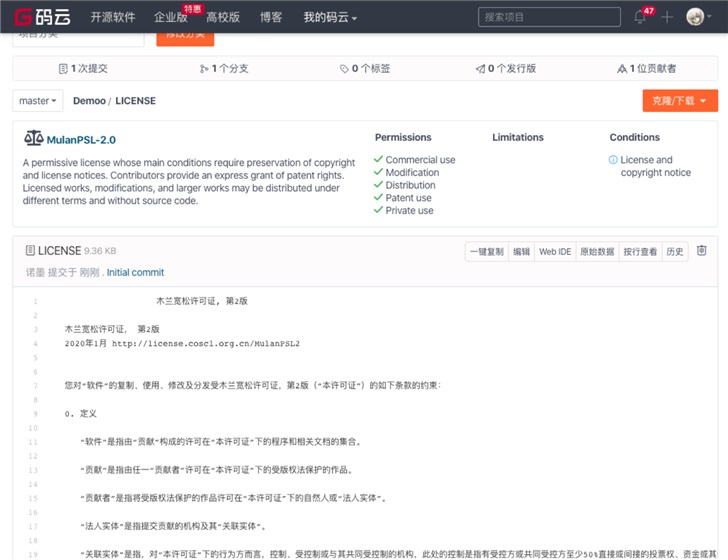Screen dimensions: 728x560
Task: Click the 一键复制 button
Action: coord(487,251)
